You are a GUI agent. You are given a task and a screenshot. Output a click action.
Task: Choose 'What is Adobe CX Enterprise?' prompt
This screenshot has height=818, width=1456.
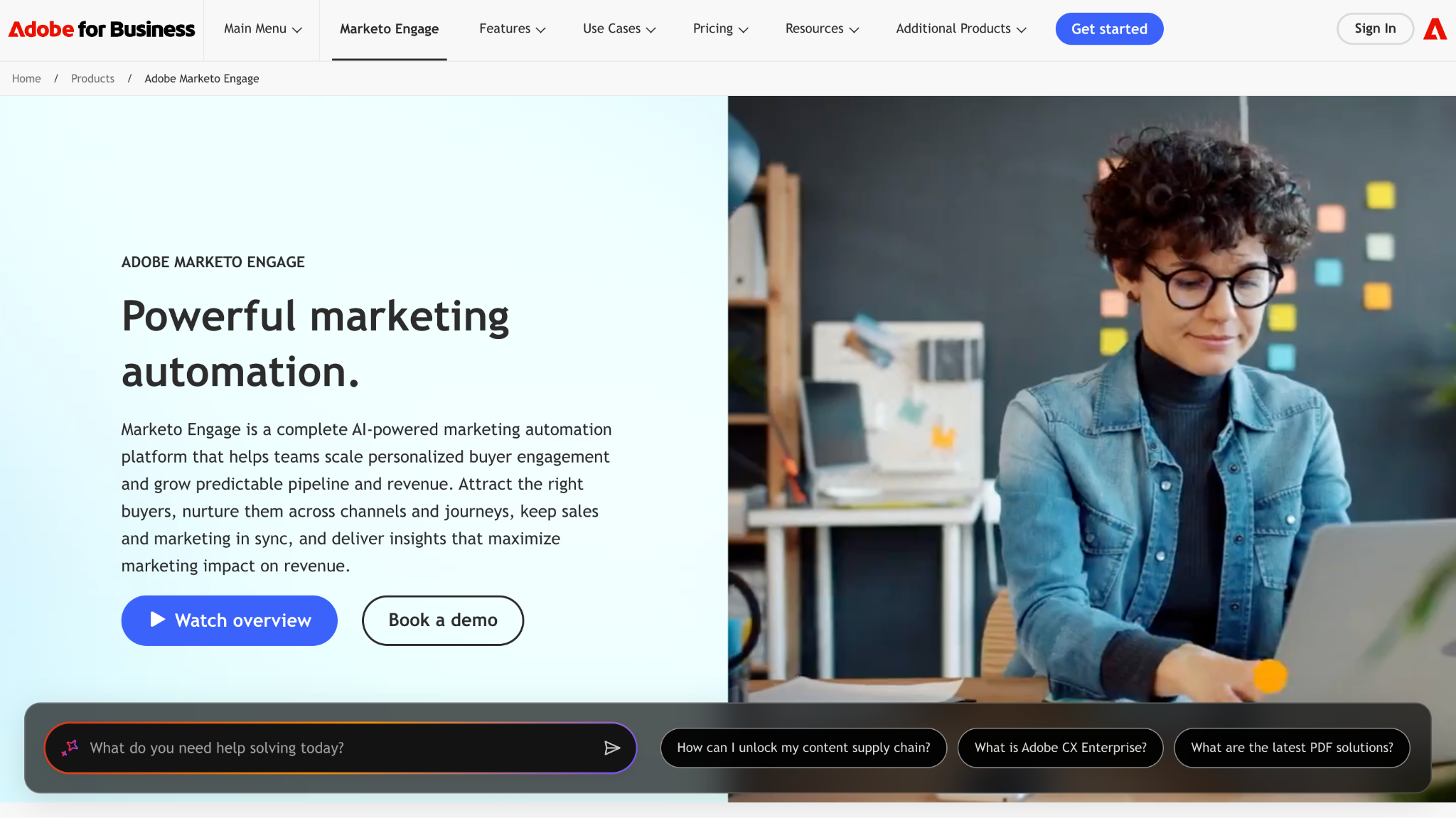point(1060,748)
